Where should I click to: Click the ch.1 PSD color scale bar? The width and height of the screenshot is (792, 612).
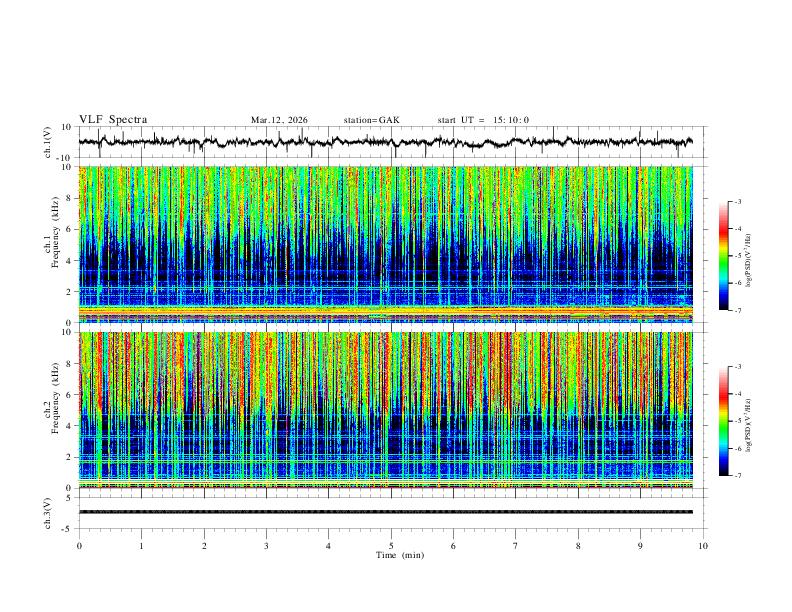click(723, 256)
